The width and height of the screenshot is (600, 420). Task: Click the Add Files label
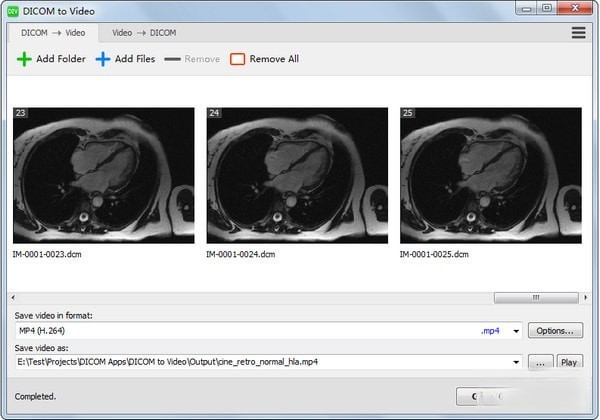tap(135, 59)
